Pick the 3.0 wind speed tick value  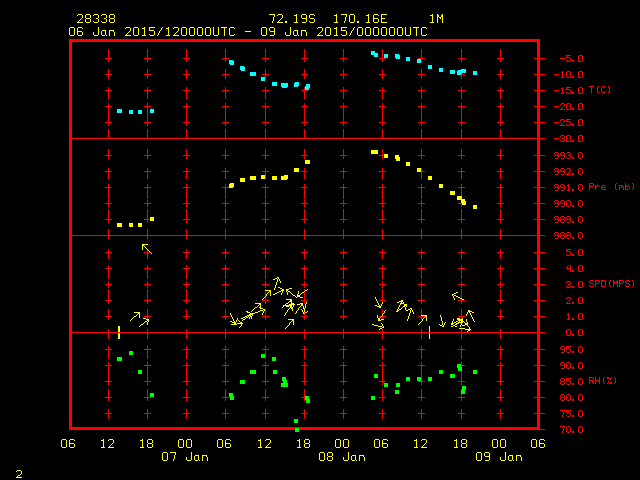[574, 284]
